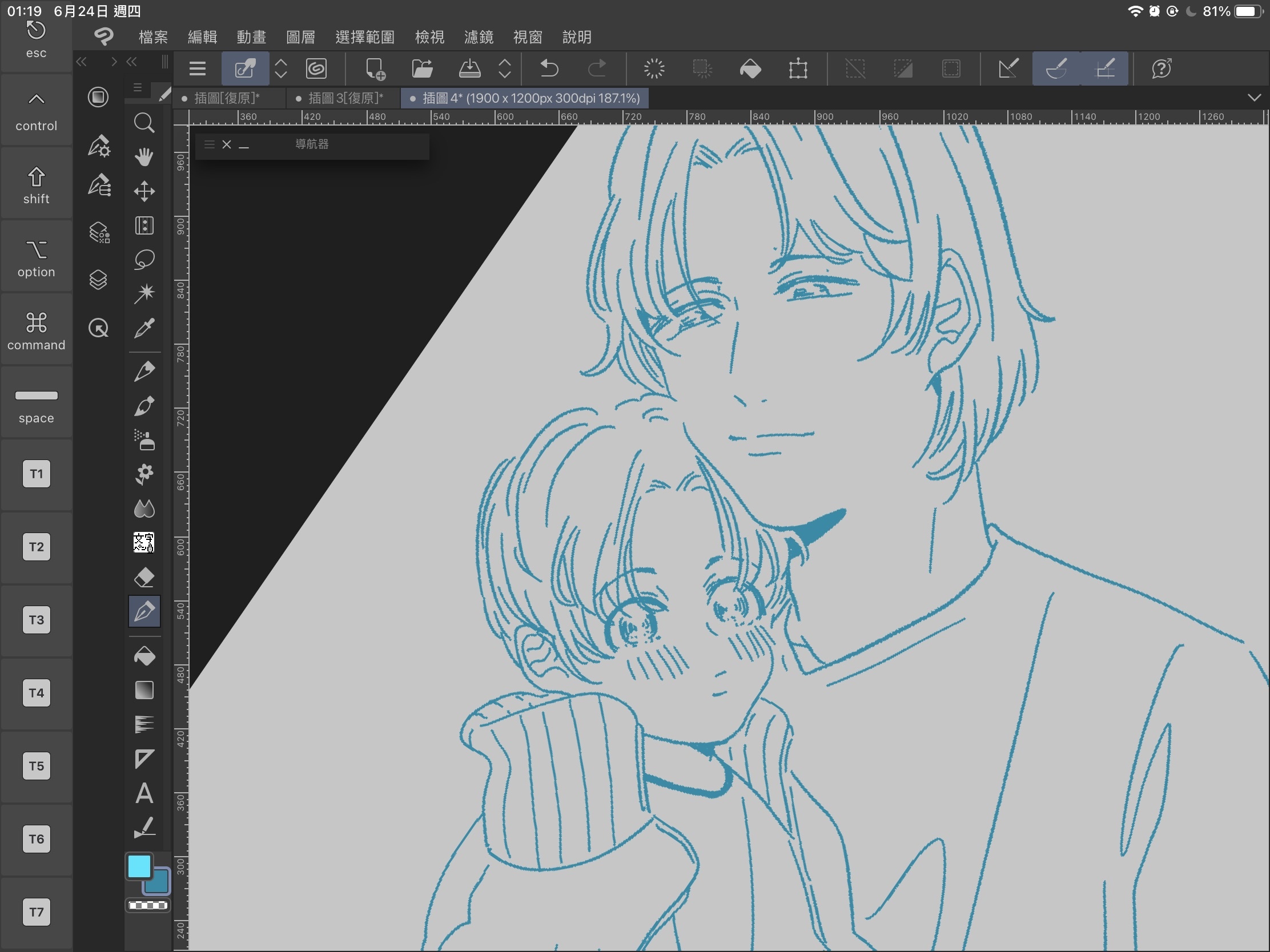Select the Frame border tool

[144, 759]
